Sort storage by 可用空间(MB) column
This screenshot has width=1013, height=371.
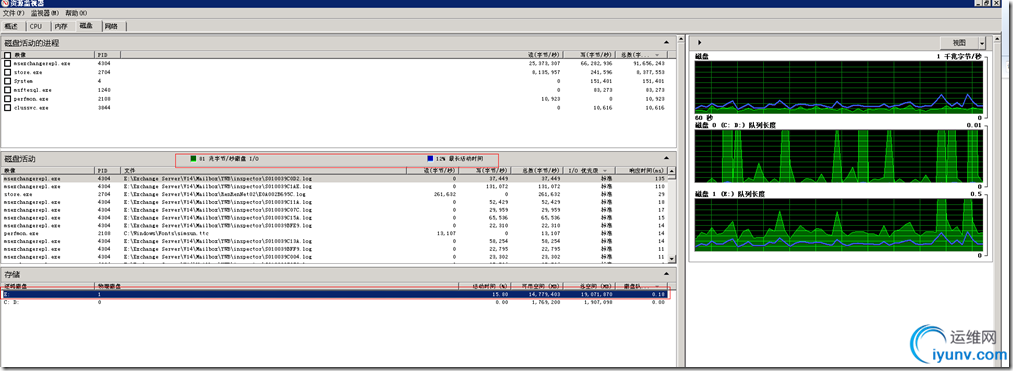pos(536,286)
